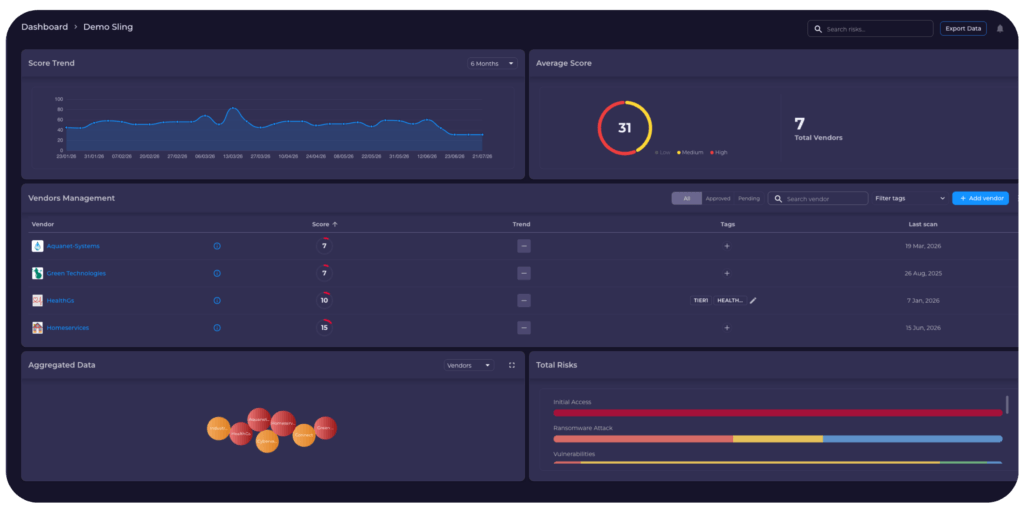
Task: Go to Dashboard breadcrumb
Action: pos(44,27)
